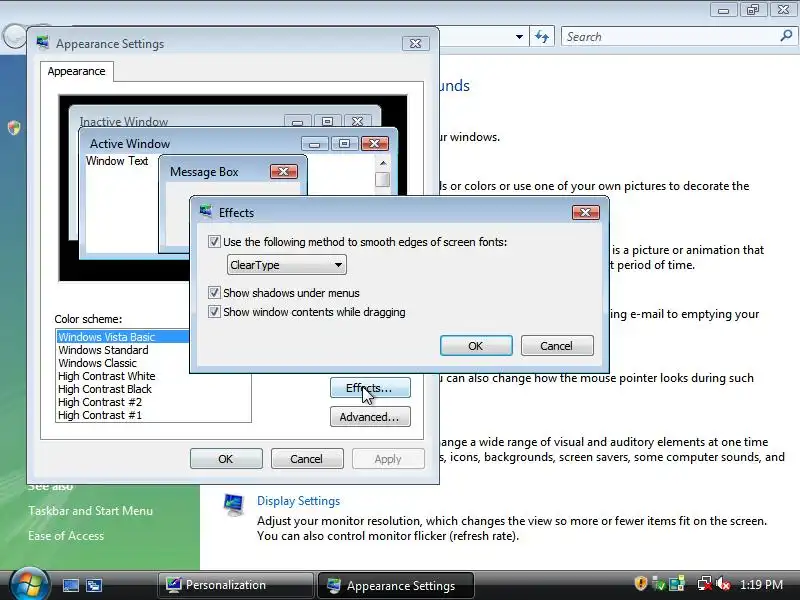Cancel the Effects dialog

point(557,345)
